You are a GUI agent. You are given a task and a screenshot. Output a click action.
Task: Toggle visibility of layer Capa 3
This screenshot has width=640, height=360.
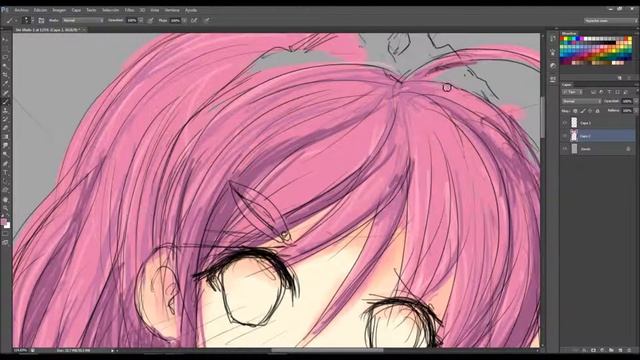click(x=565, y=122)
